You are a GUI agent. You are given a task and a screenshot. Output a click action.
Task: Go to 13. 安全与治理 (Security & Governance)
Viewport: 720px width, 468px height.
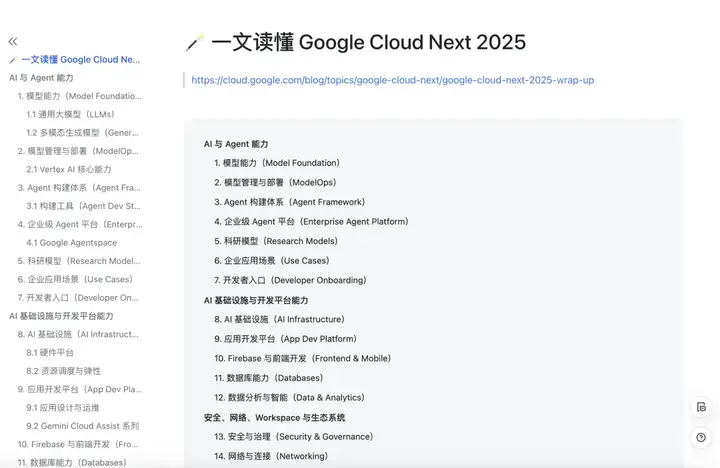click(294, 437)
